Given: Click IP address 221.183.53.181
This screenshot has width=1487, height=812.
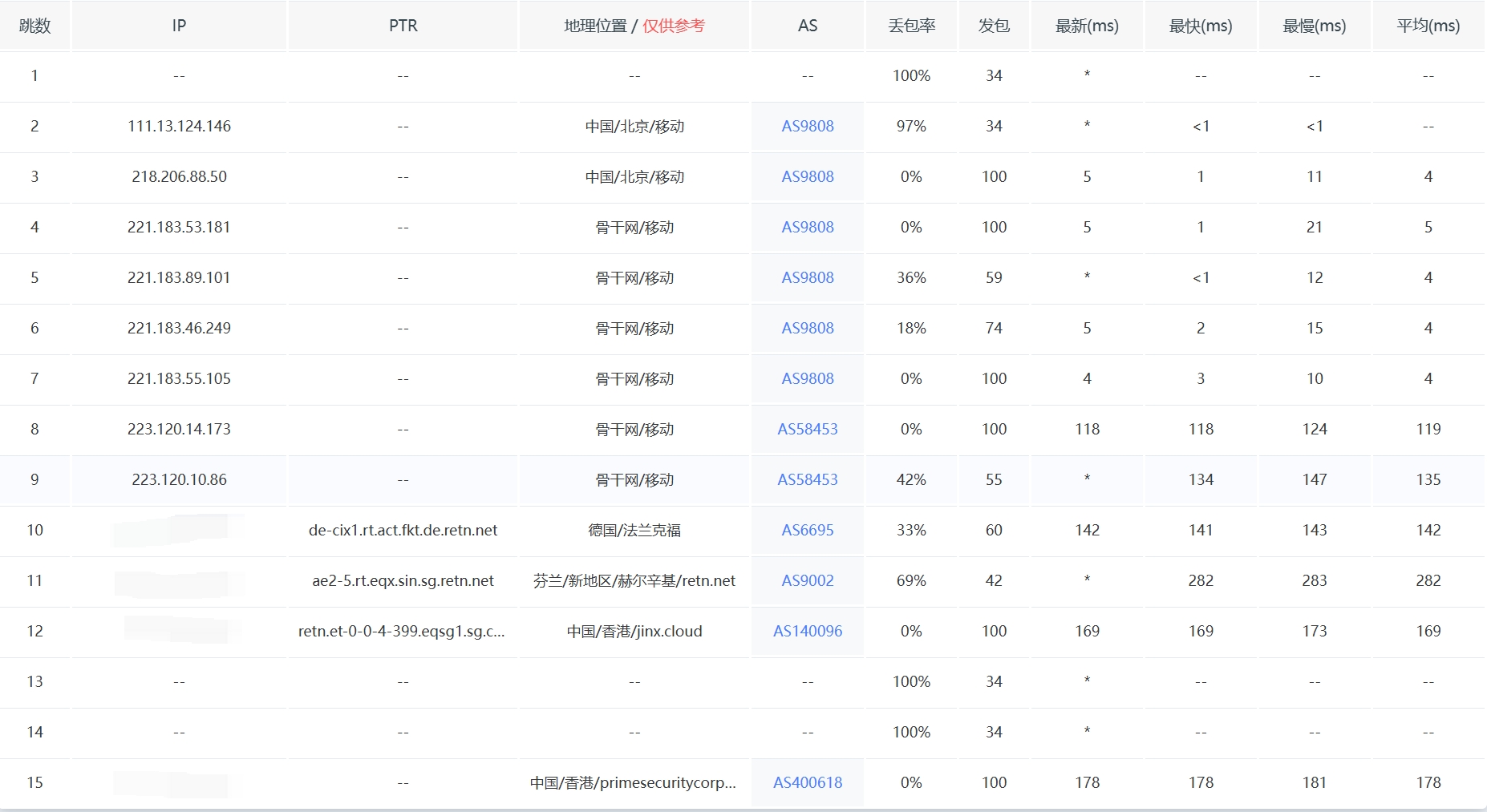Looking at the screenshot, I should click(179, 227).
